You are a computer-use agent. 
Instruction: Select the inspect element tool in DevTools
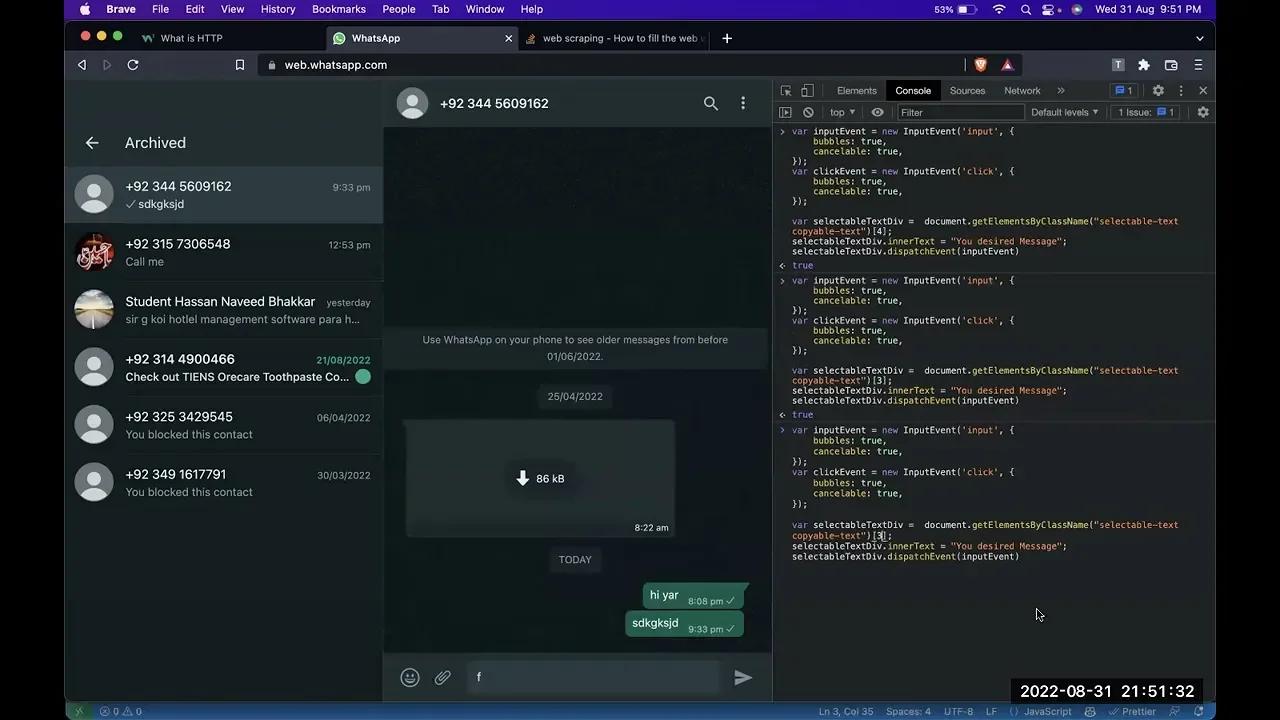tap(786, 90)
